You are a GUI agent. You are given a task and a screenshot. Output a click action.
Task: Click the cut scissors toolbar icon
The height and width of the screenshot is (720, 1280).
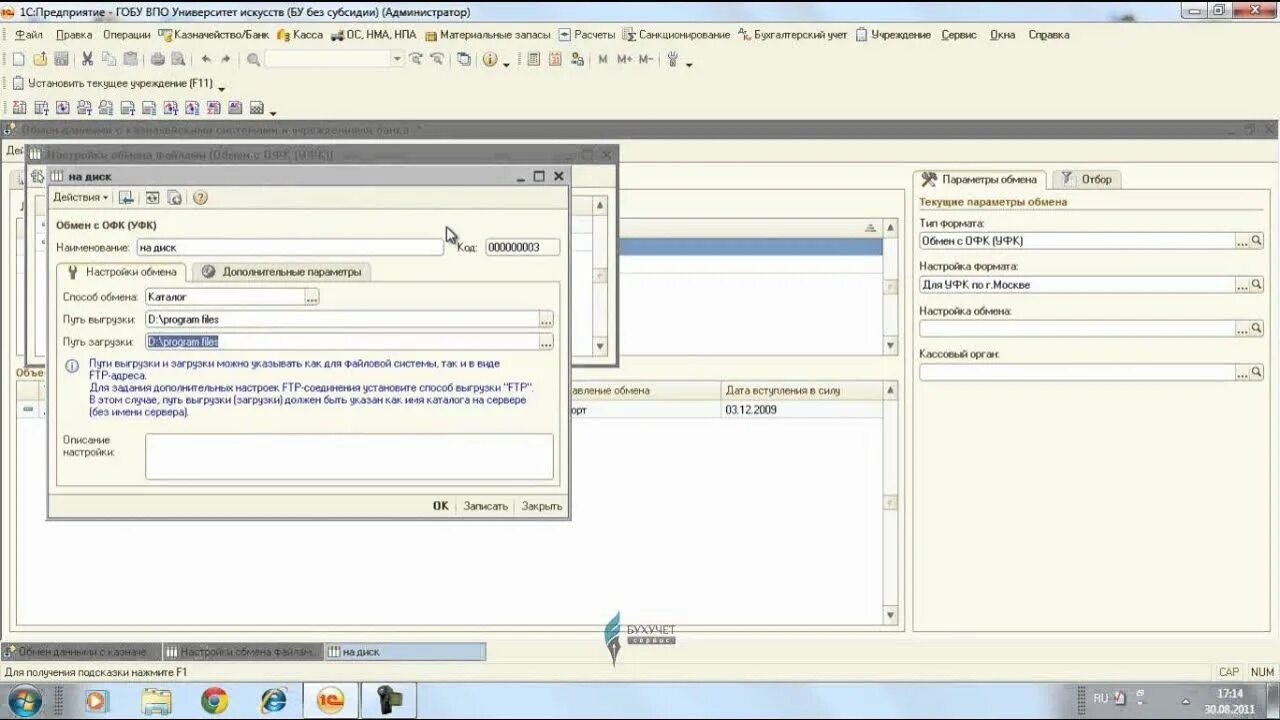click(87, 60)
